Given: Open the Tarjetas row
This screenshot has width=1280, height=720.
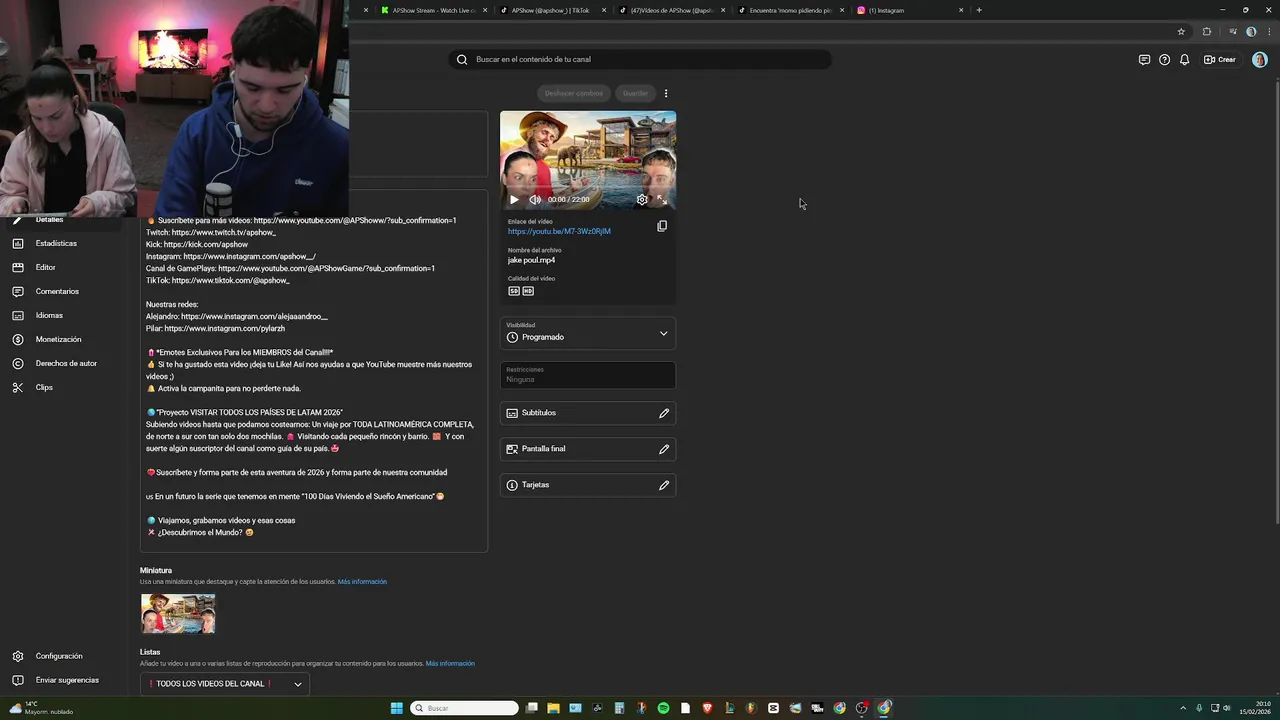Looking at the screenshot, I should [588, 485].
